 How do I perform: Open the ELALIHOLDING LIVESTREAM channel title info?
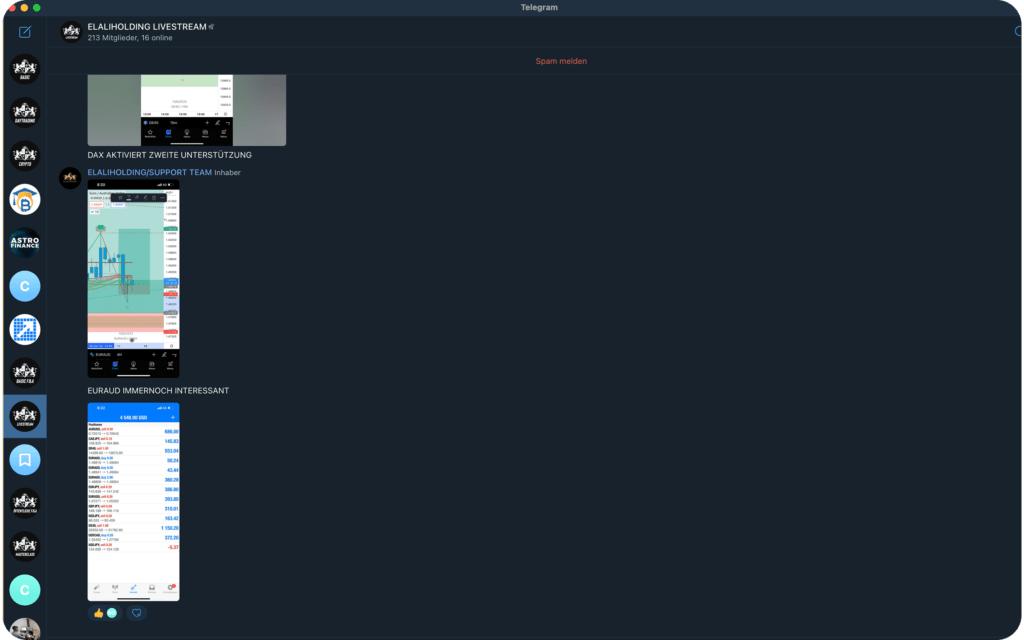(x=147, y=27)
